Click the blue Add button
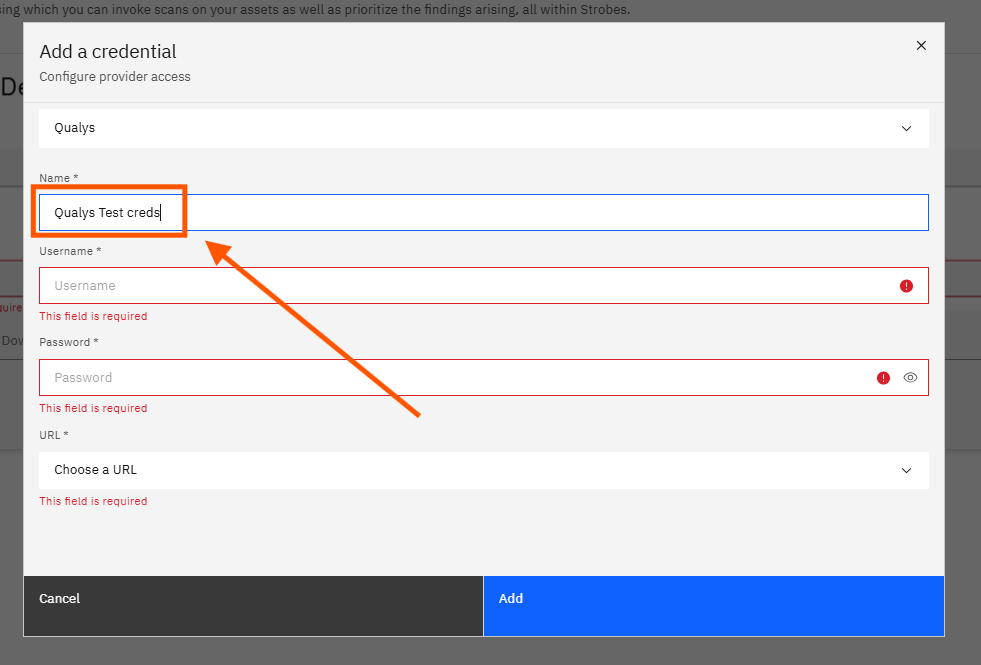The height and width of the screenshot is (665, 981). (x=714, y=606)
